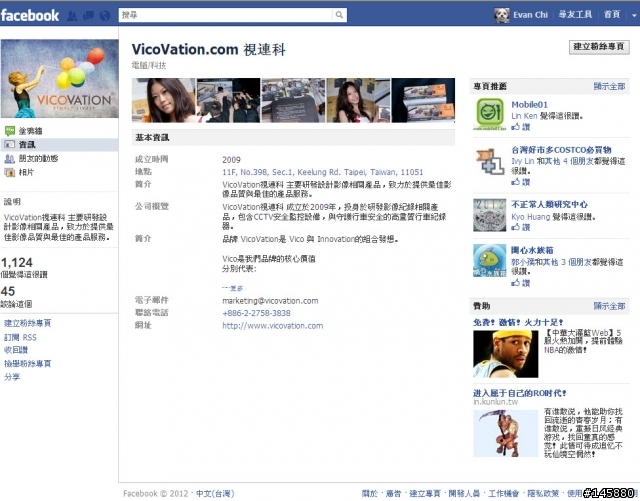Open fifth photo showing product boxes
Viewport: 640px width, 501px height.
(423, 100)
